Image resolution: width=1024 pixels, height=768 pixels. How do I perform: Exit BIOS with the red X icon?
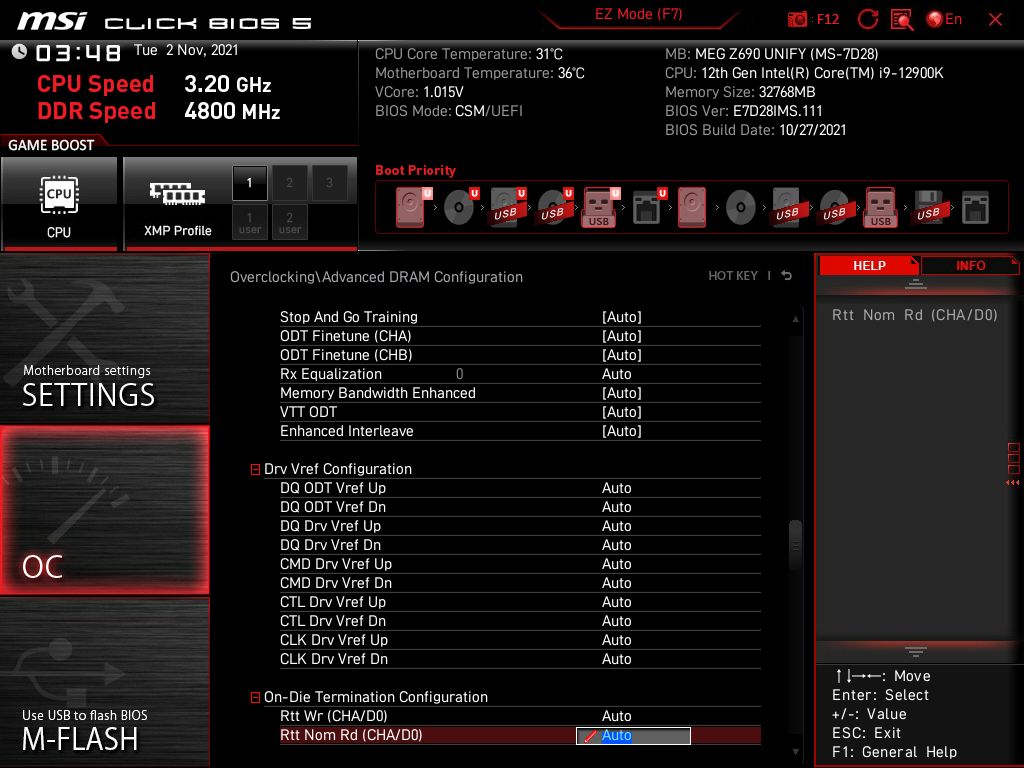[995, 20]
